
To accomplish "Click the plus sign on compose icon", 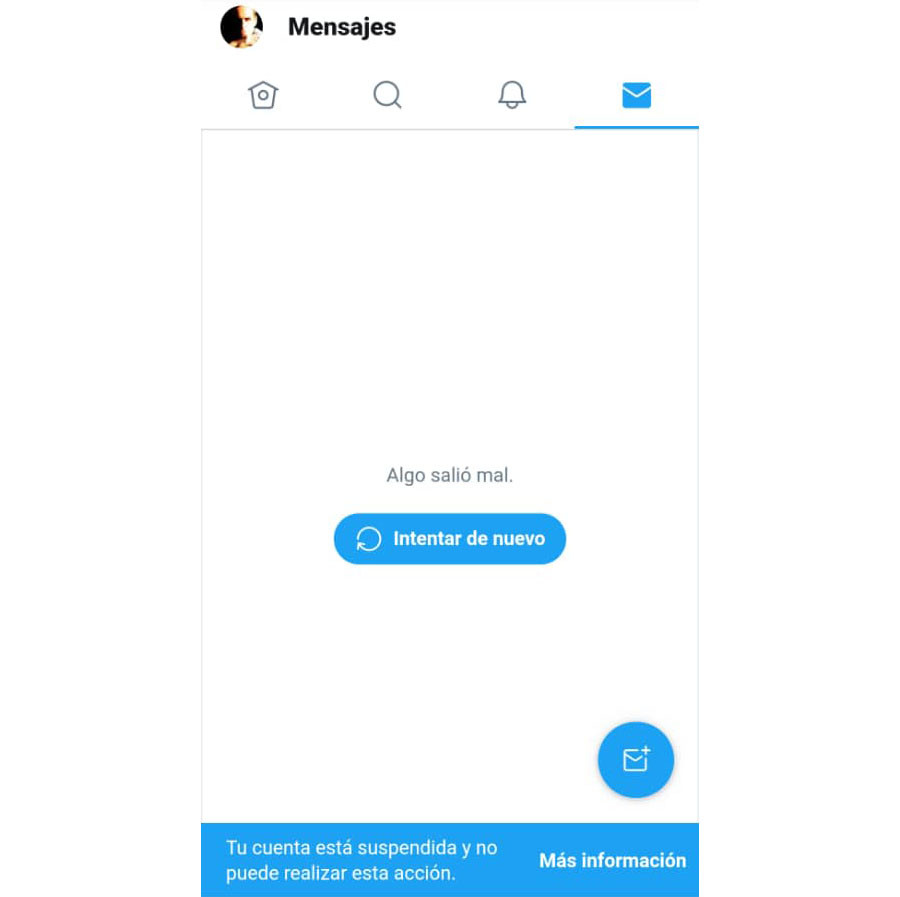I will 646,750.
